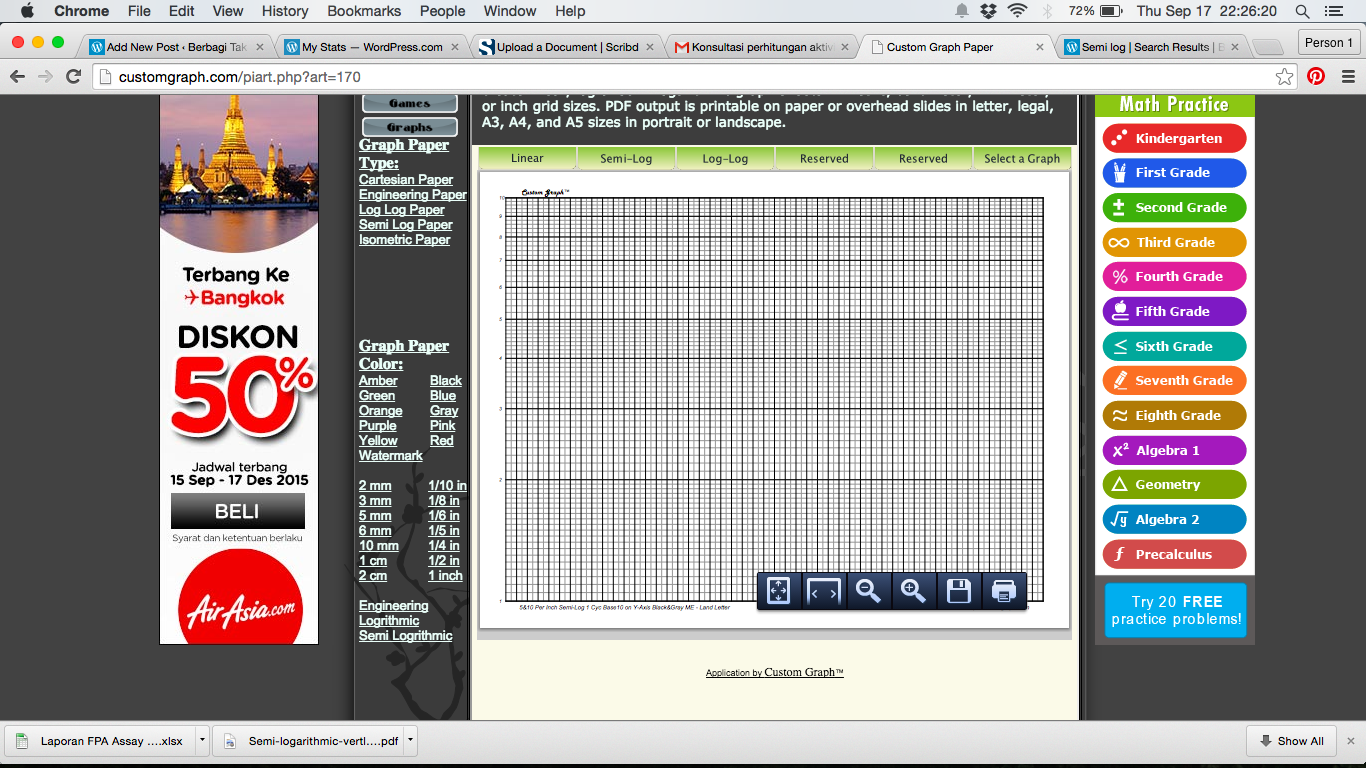Reload the page

(73, 76)
